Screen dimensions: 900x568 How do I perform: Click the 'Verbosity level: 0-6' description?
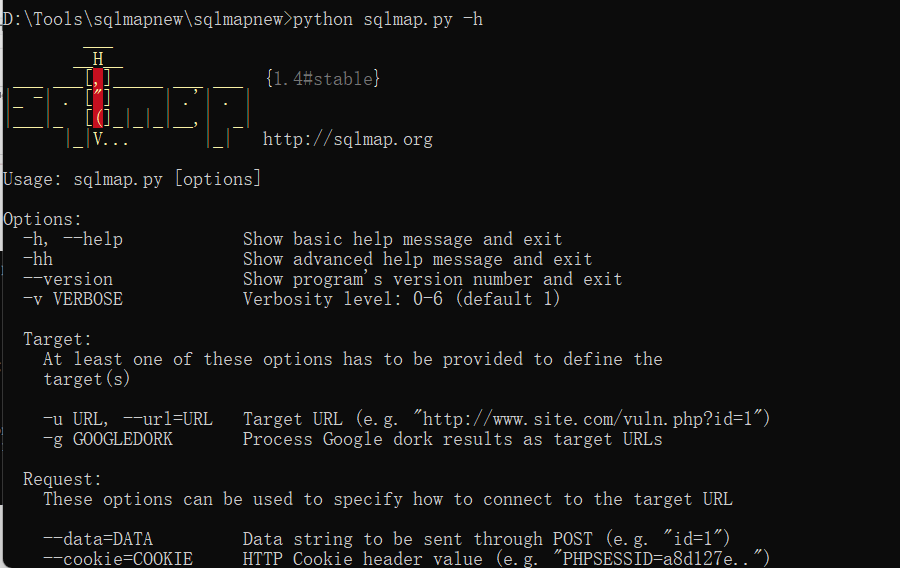(343, 299)
